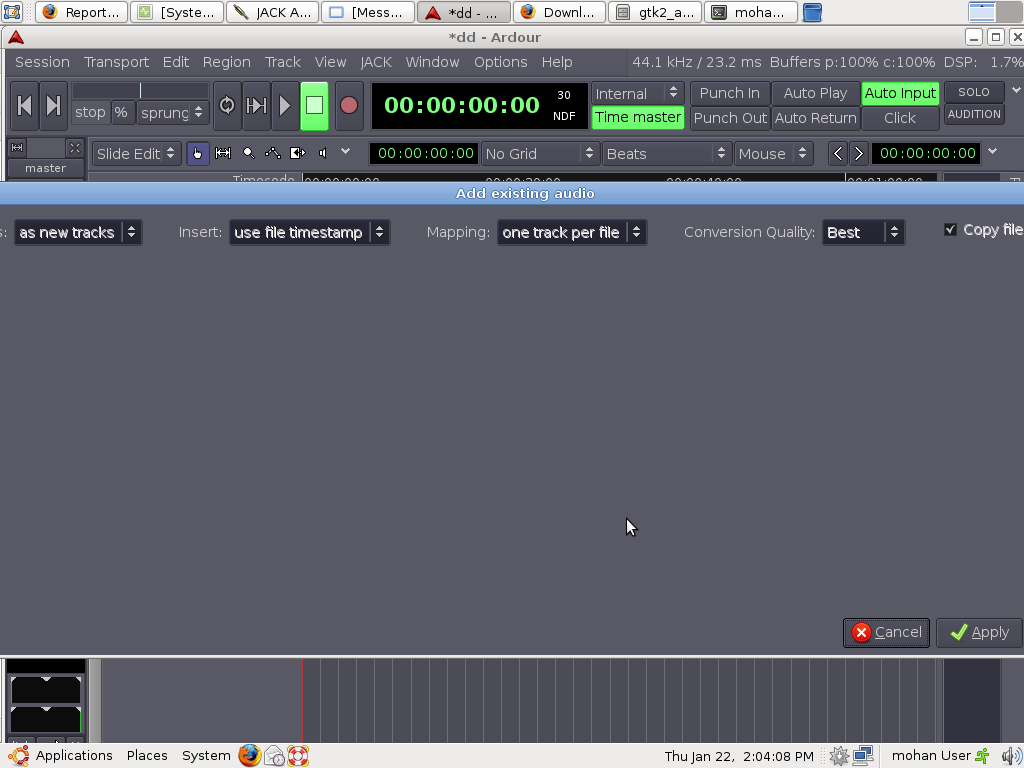The height and width of the screenshot is (768, 1024).
Task: Click the go to session start button
Action: point(25,105)
